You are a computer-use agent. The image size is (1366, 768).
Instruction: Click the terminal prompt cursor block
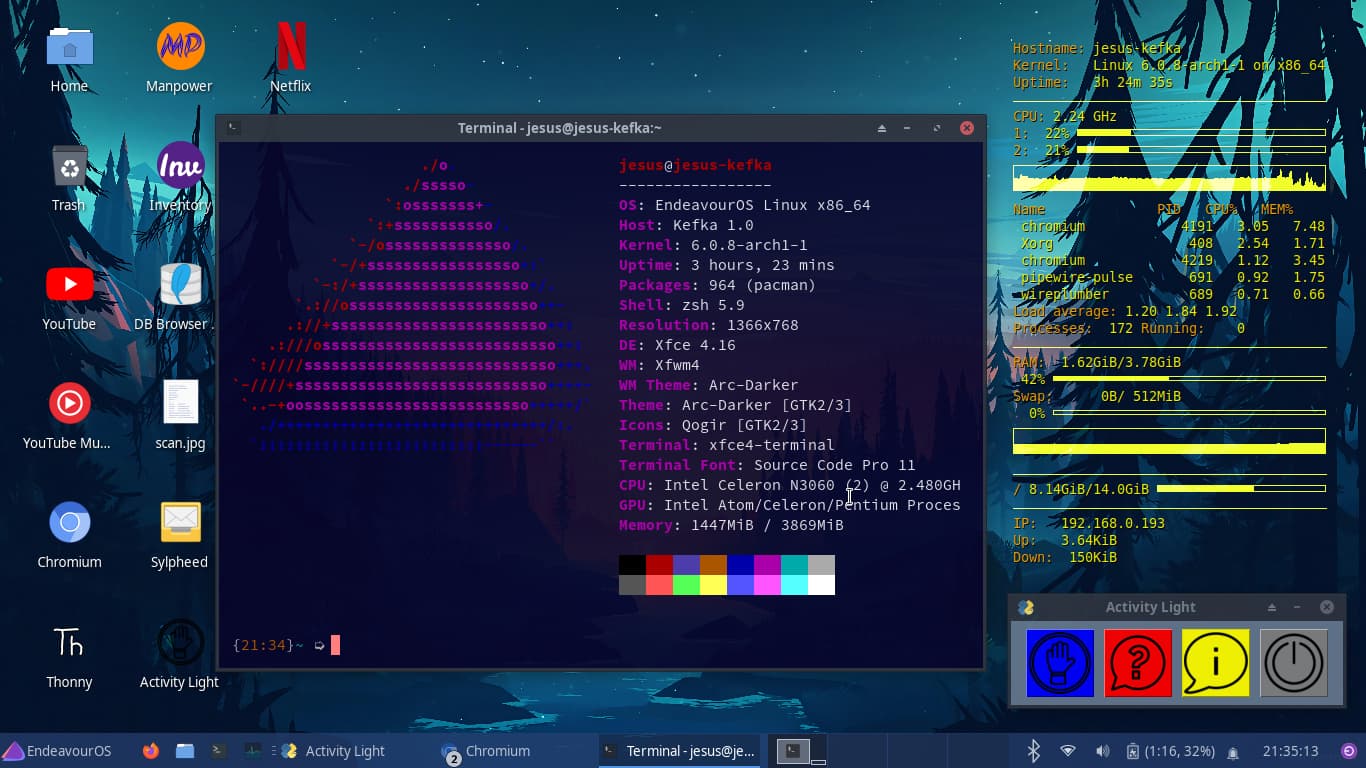[336, 645]
